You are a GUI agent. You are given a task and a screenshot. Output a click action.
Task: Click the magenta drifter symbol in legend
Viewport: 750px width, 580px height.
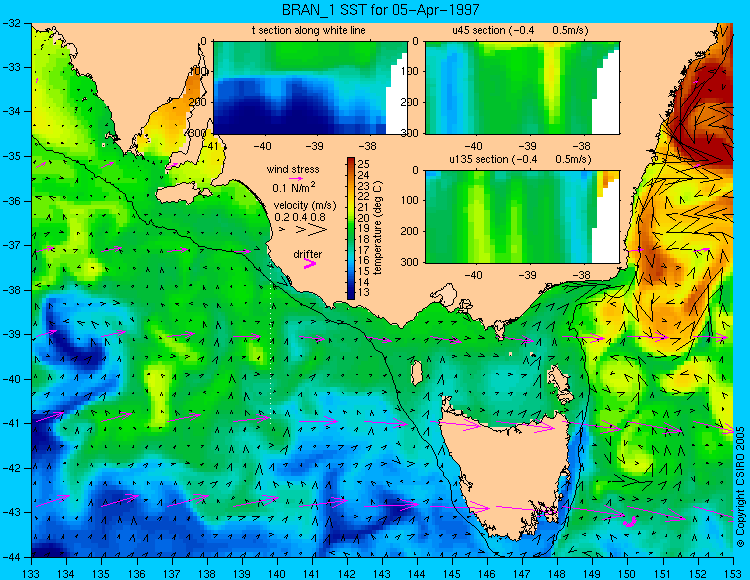pos(310,263)
